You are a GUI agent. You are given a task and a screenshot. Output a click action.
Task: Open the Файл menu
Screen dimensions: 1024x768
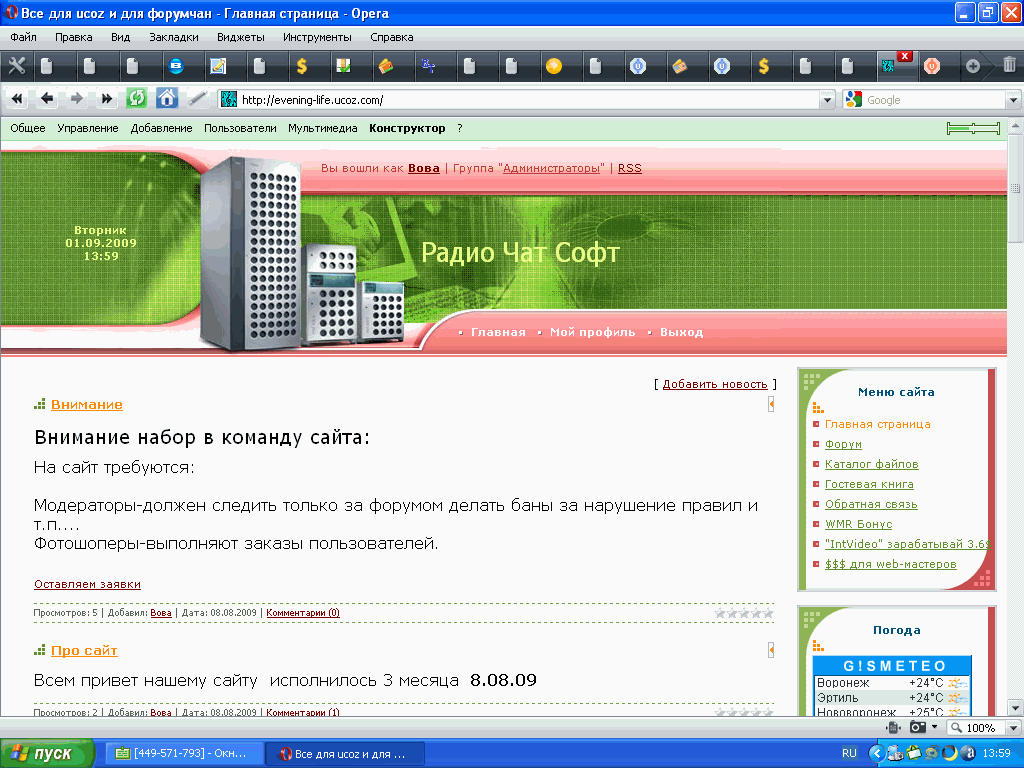(24, 37)
